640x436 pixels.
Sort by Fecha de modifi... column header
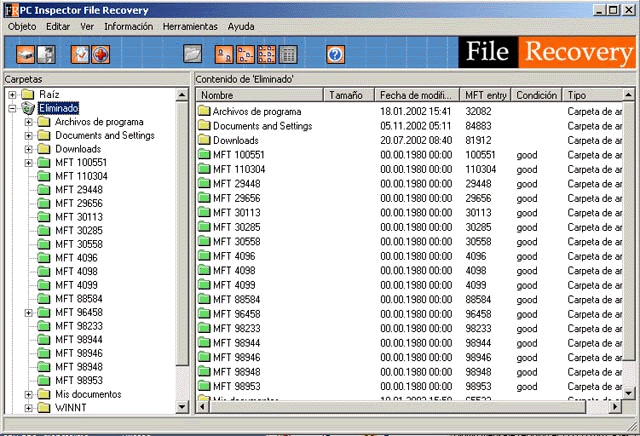[417, 95]
